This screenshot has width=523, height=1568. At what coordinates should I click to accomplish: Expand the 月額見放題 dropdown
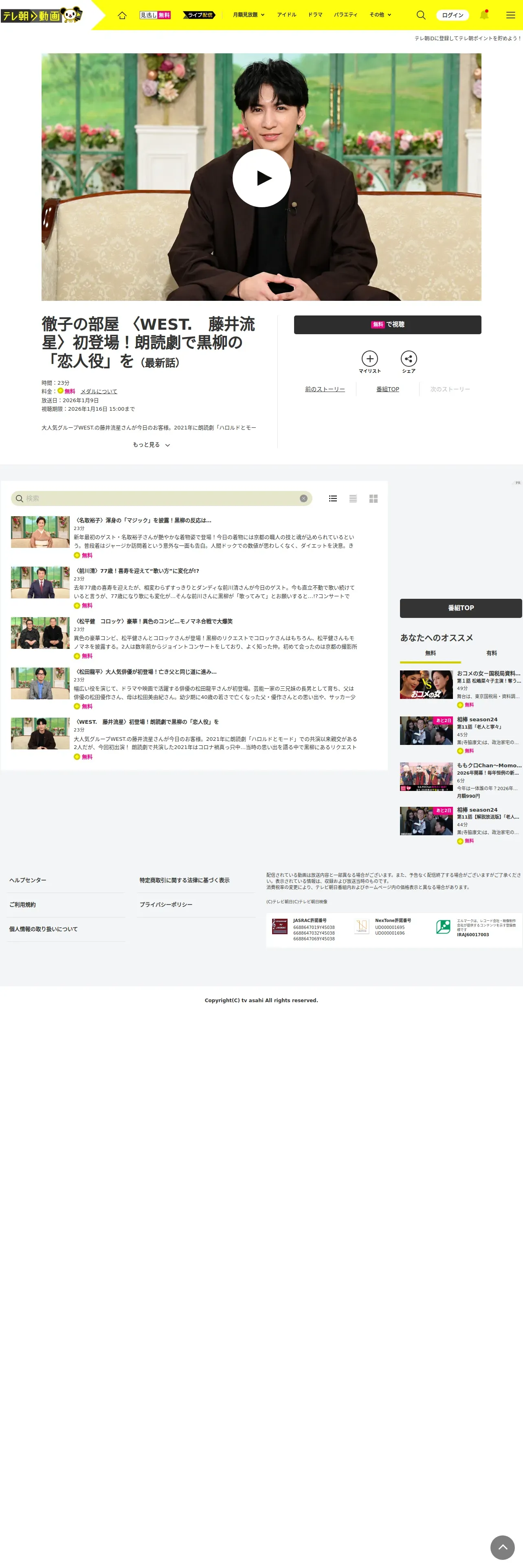(x=248, y=15)
